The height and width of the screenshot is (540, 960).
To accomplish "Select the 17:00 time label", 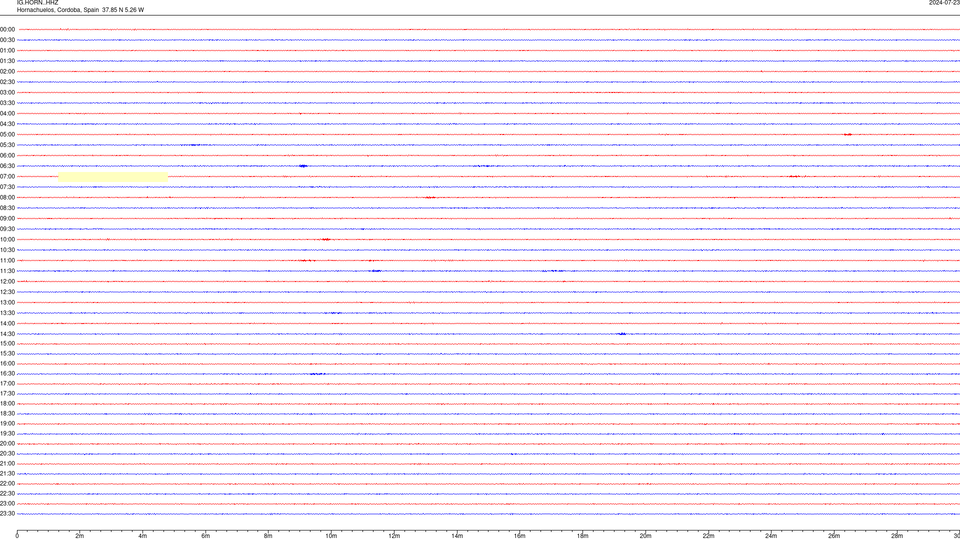I will click(x=7, y=384).
